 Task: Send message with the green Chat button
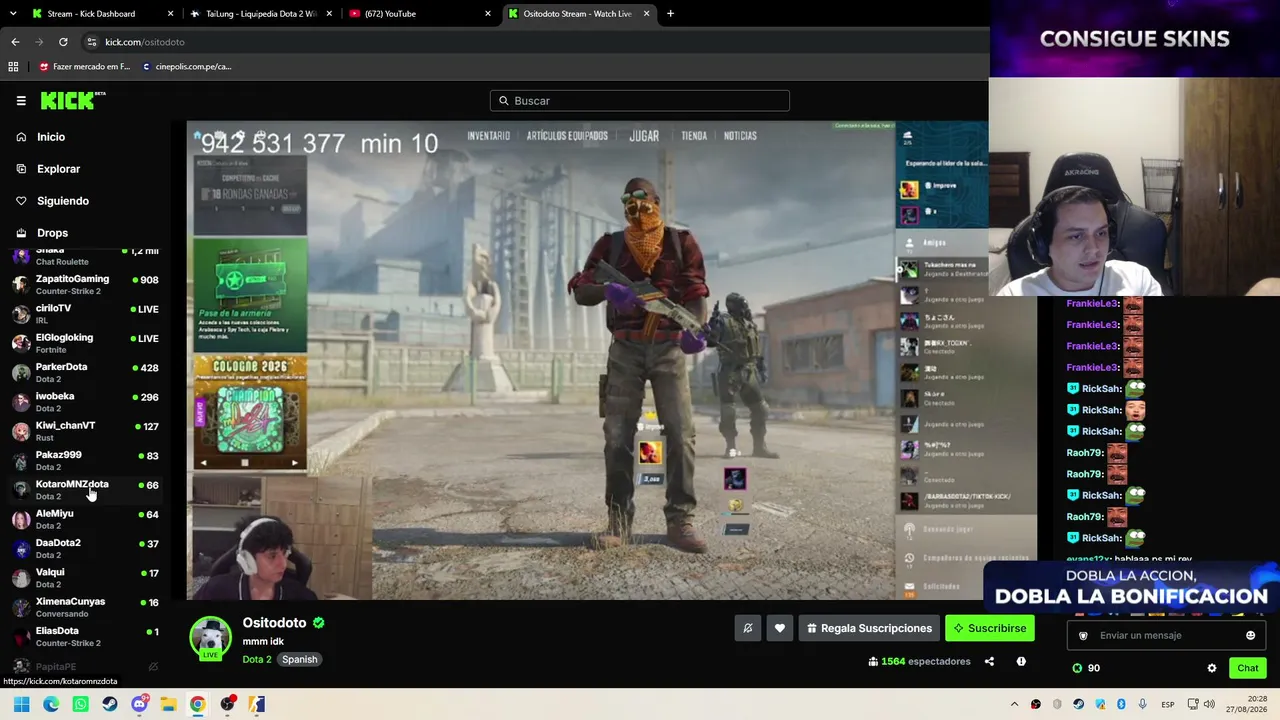(1248, 668)
